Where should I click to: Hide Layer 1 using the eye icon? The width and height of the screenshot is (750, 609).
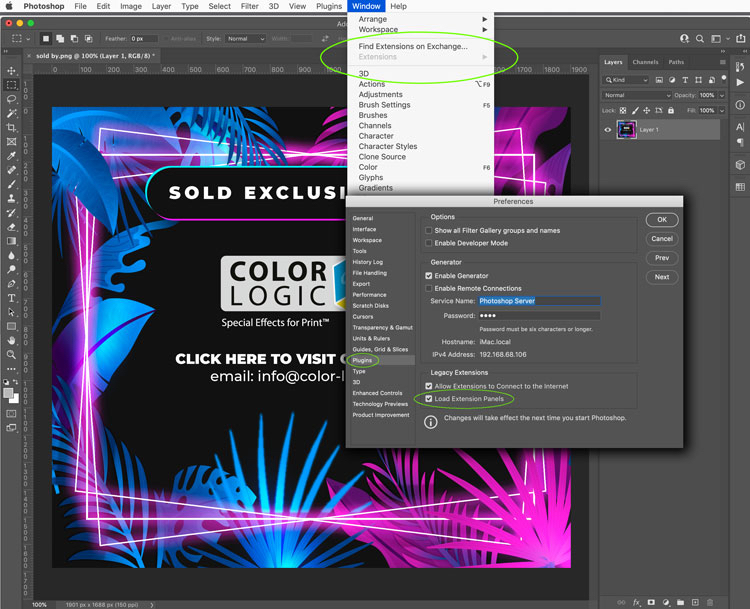coord(607,130)
